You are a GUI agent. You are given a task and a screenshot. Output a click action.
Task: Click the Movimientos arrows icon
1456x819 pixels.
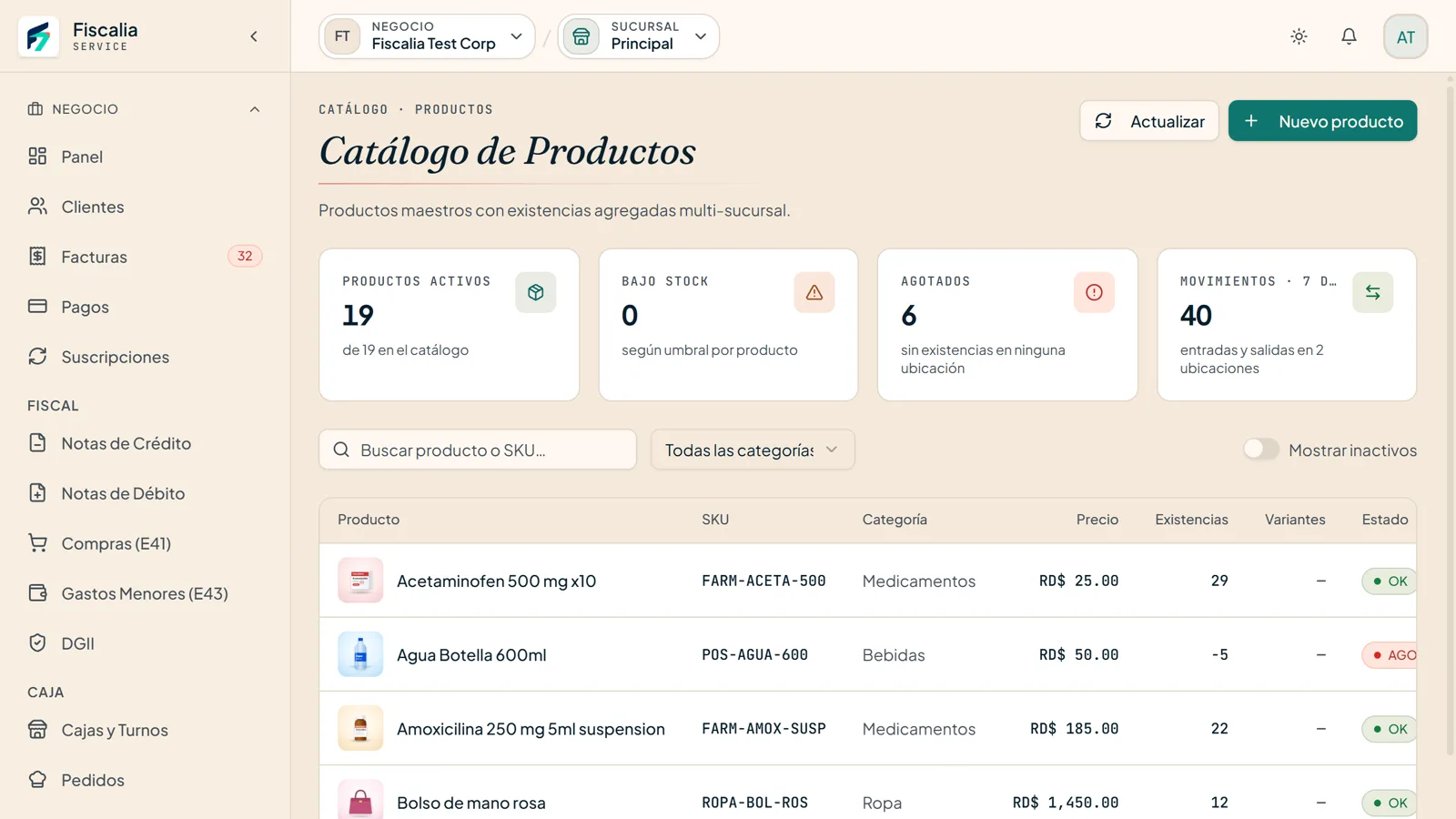click(x=1372, y=292)
